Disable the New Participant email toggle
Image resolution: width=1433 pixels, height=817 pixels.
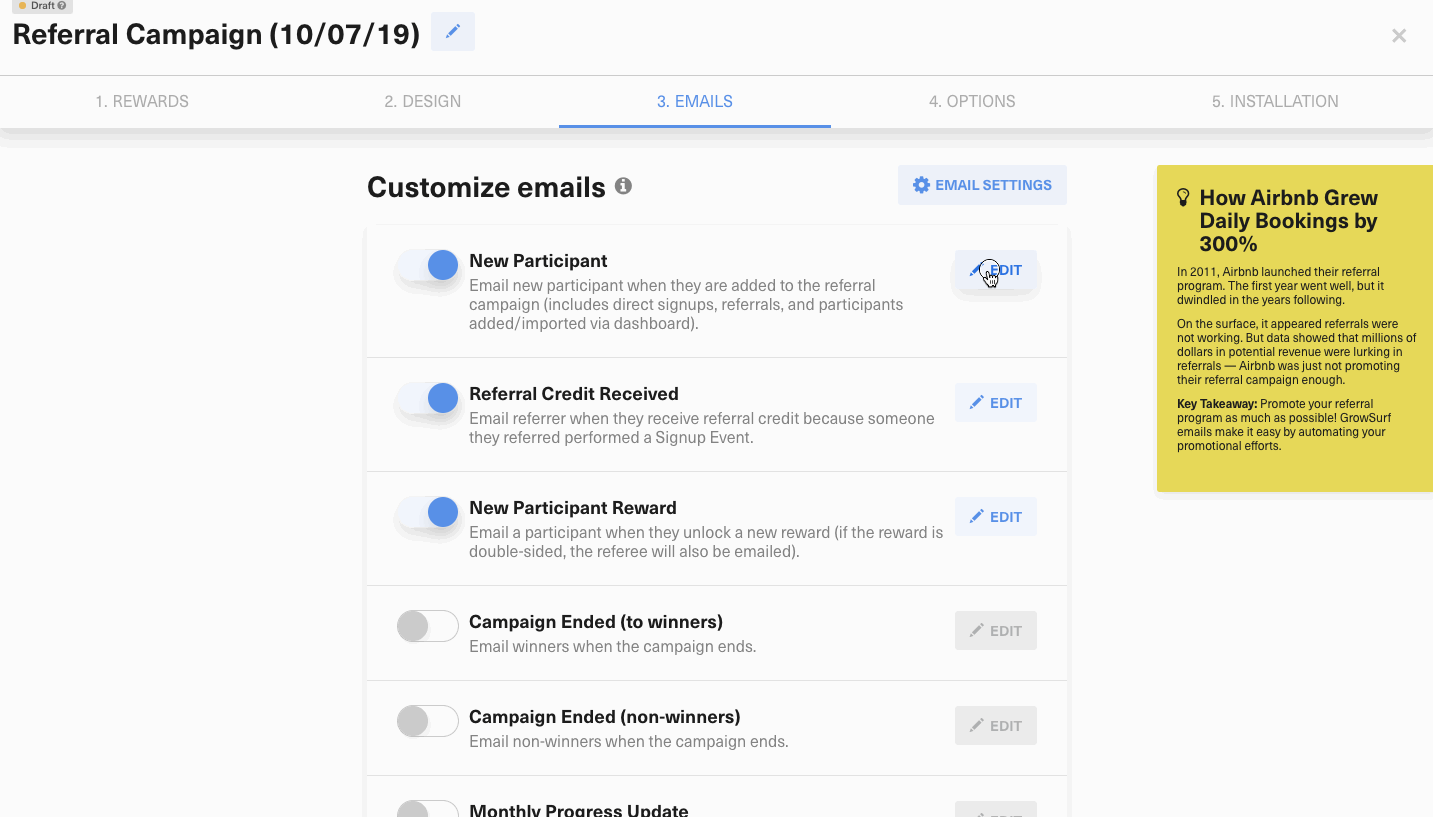click(428, 265)
